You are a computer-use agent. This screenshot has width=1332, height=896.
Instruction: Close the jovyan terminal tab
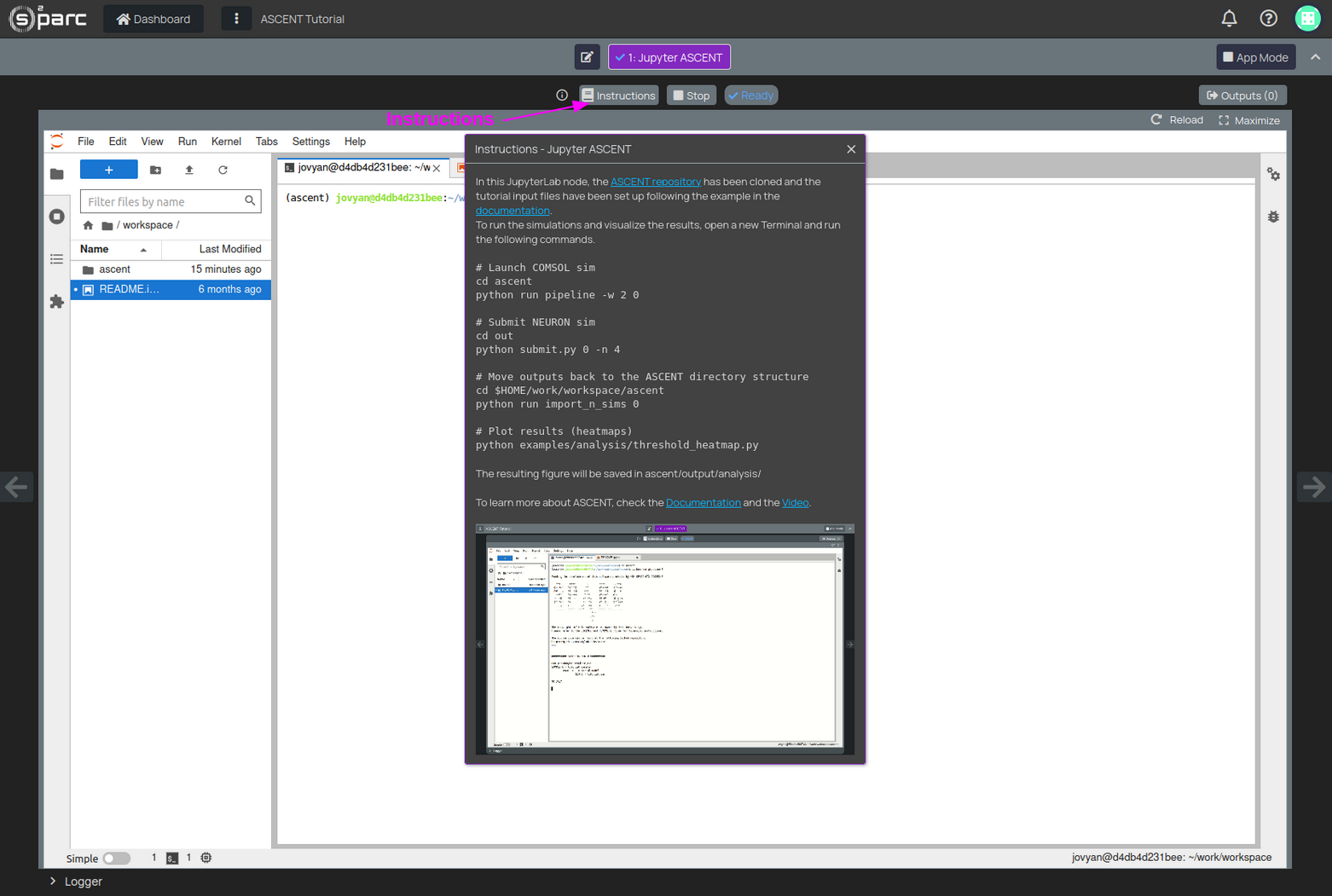pos(437,168)
